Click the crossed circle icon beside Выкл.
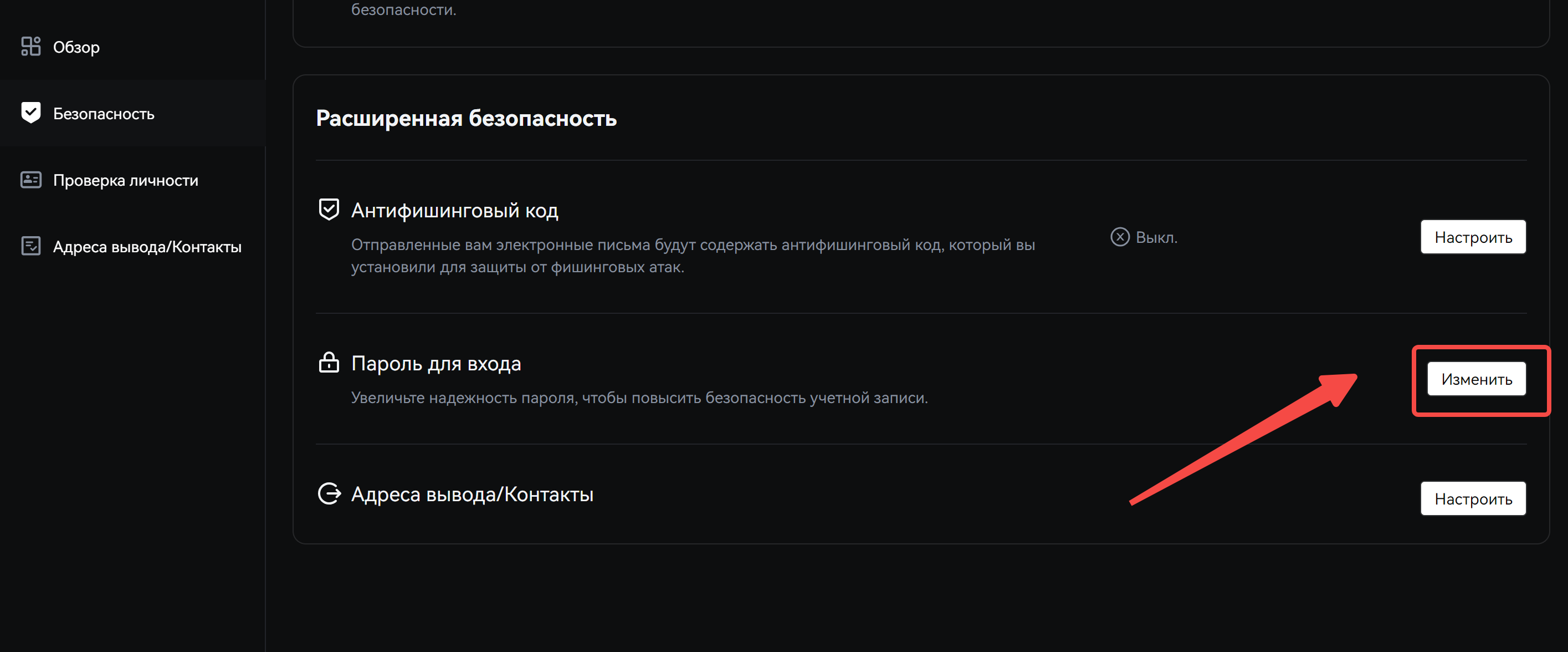 point(1119,237)
